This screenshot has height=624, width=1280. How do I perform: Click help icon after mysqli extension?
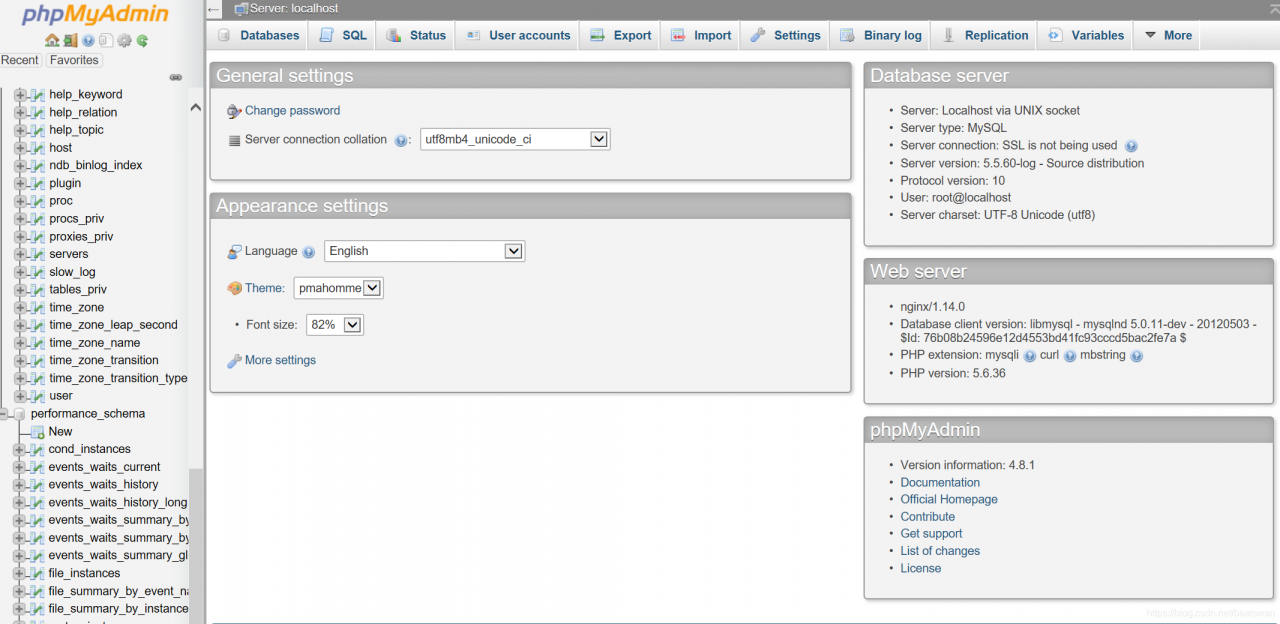point(1029,356)
